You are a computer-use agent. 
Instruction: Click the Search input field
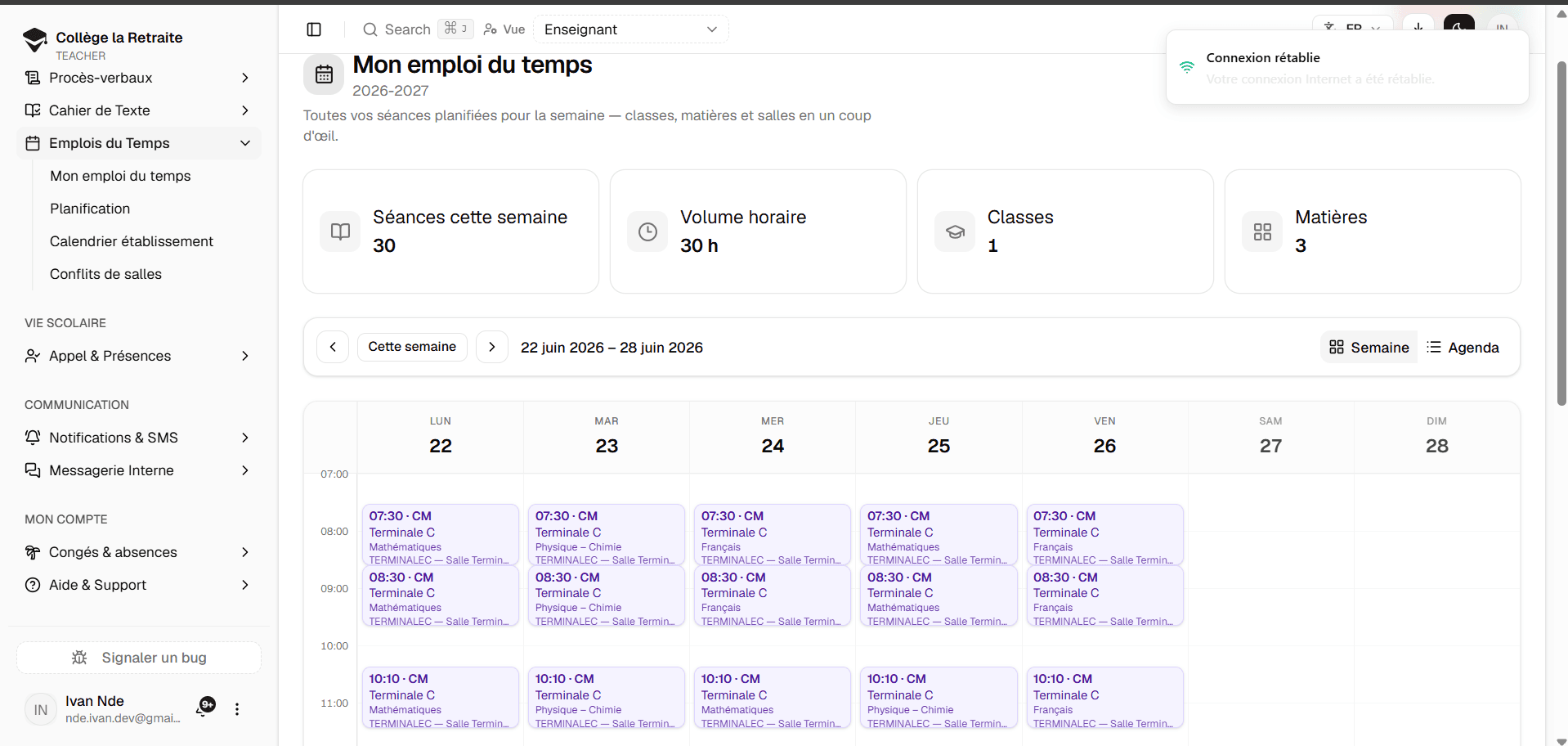click(x=417, y=29)
